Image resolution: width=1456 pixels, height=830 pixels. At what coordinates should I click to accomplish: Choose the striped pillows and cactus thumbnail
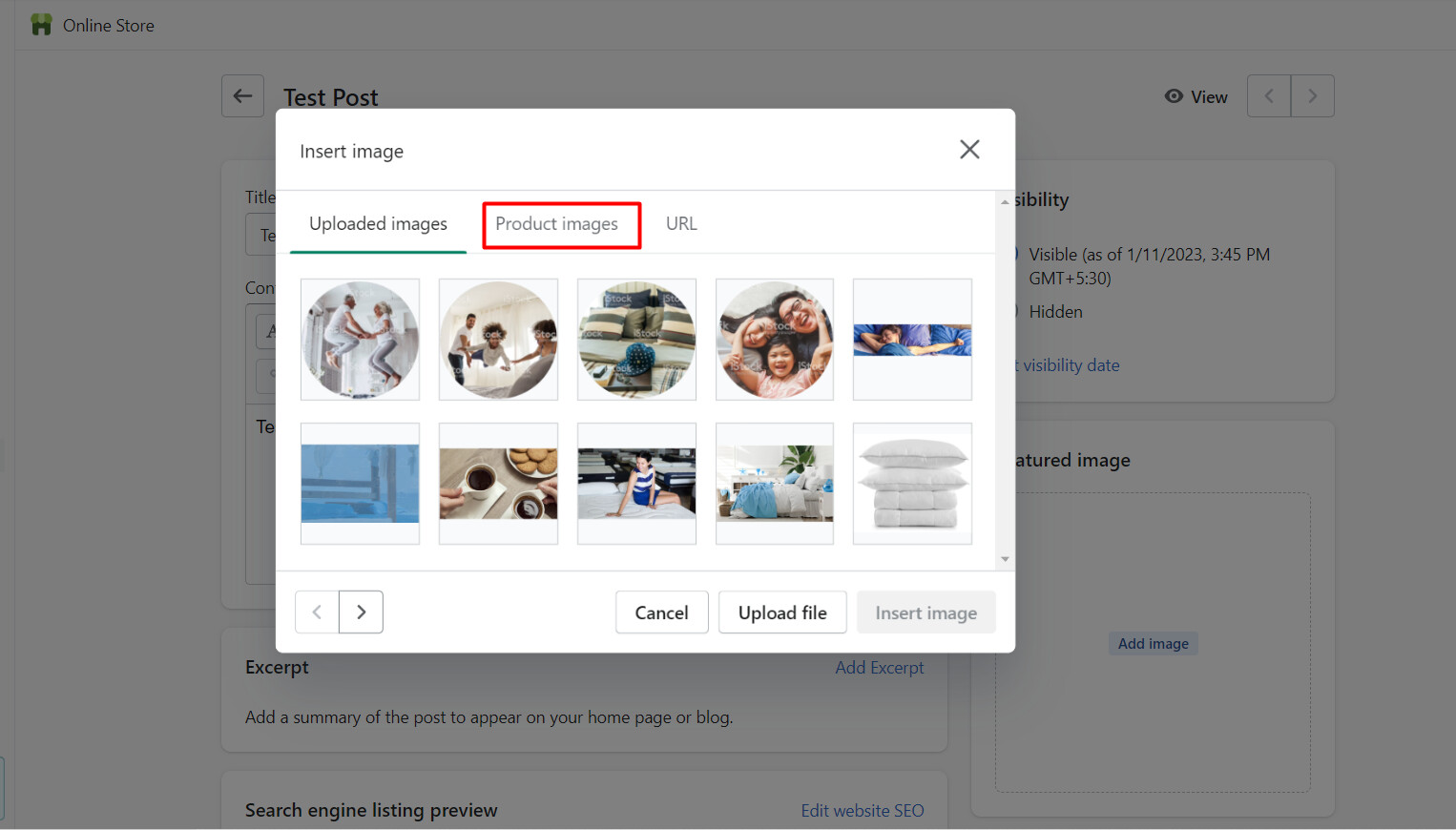(636, 340)
